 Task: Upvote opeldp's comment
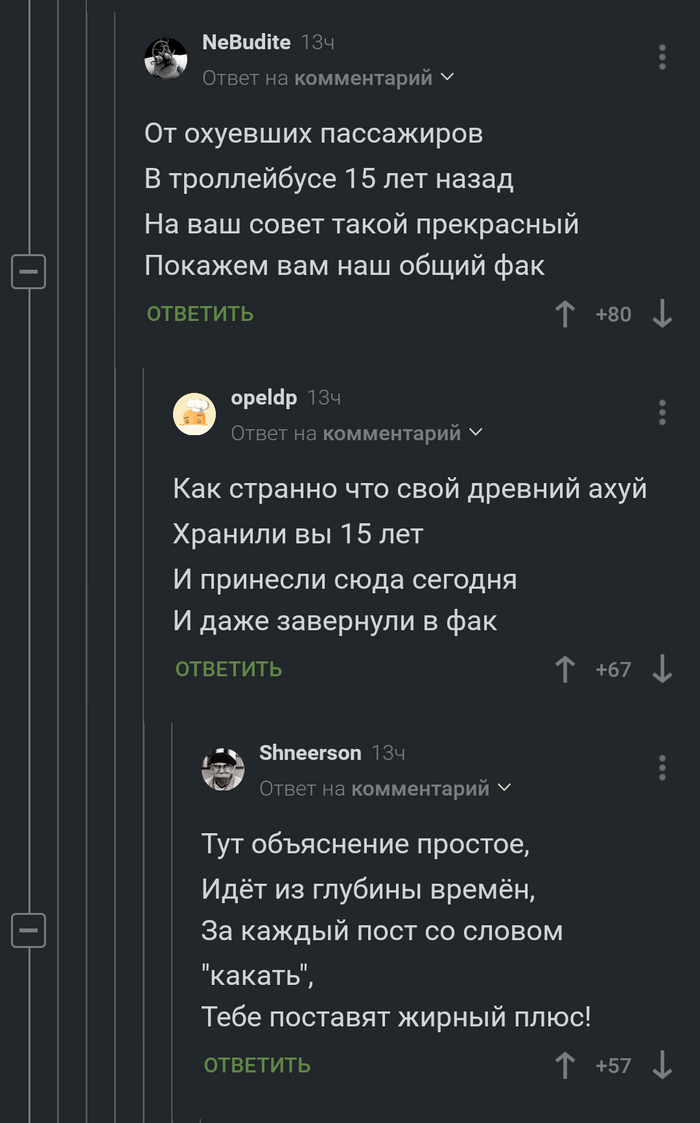(565, 670)
